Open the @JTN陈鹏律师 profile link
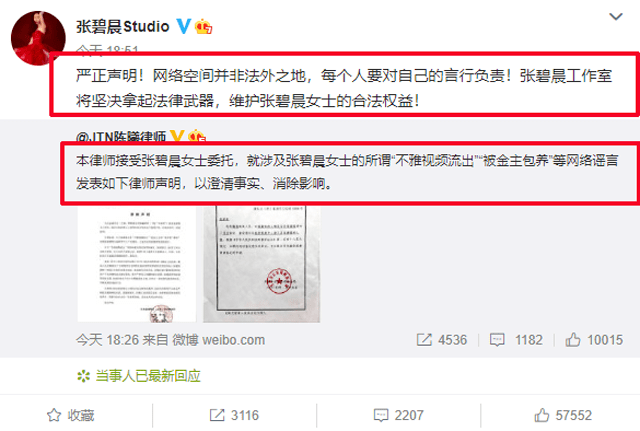The width and height of the screenshot is (640, 431). point(121,136)
